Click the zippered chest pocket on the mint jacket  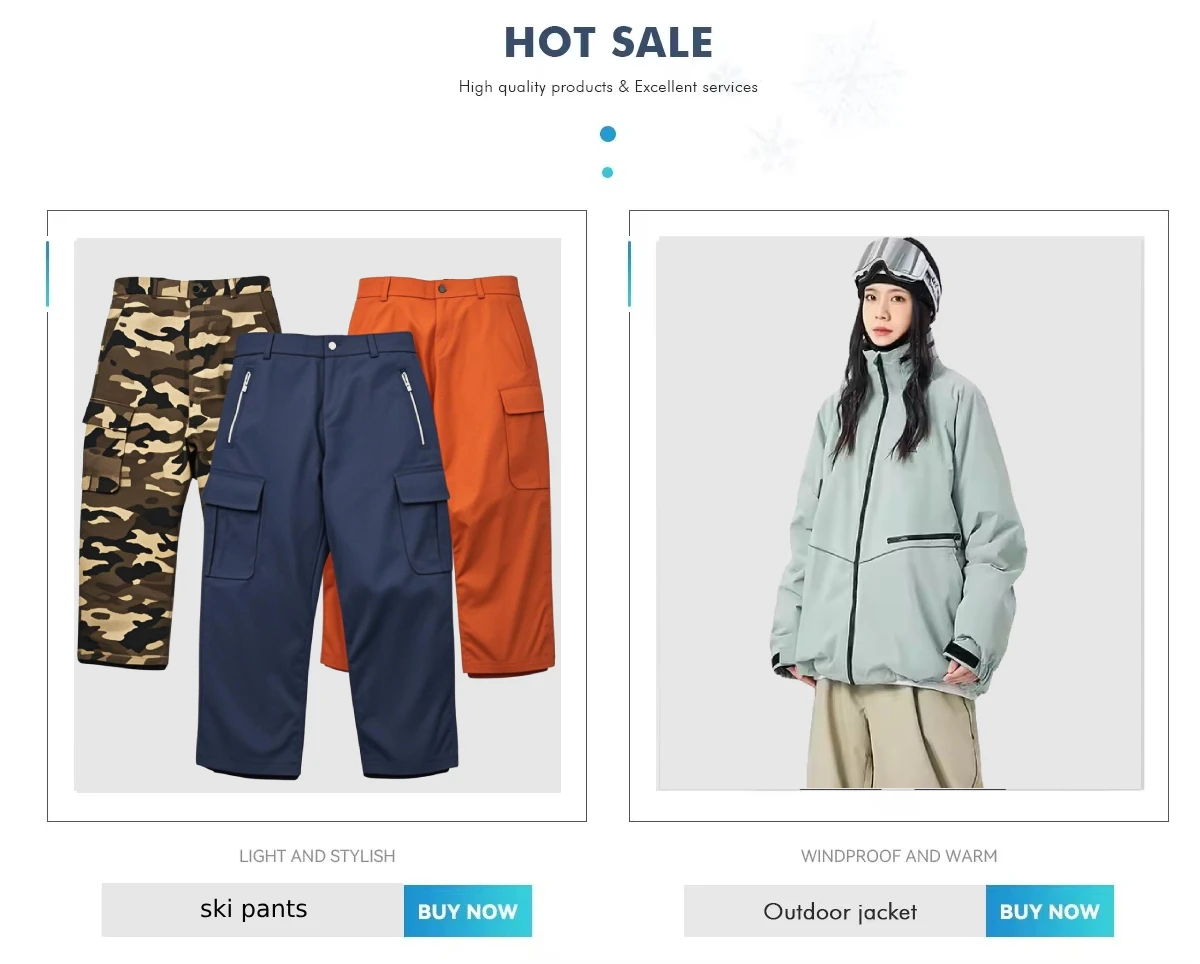pyautogui.click(x=923, y=539)
